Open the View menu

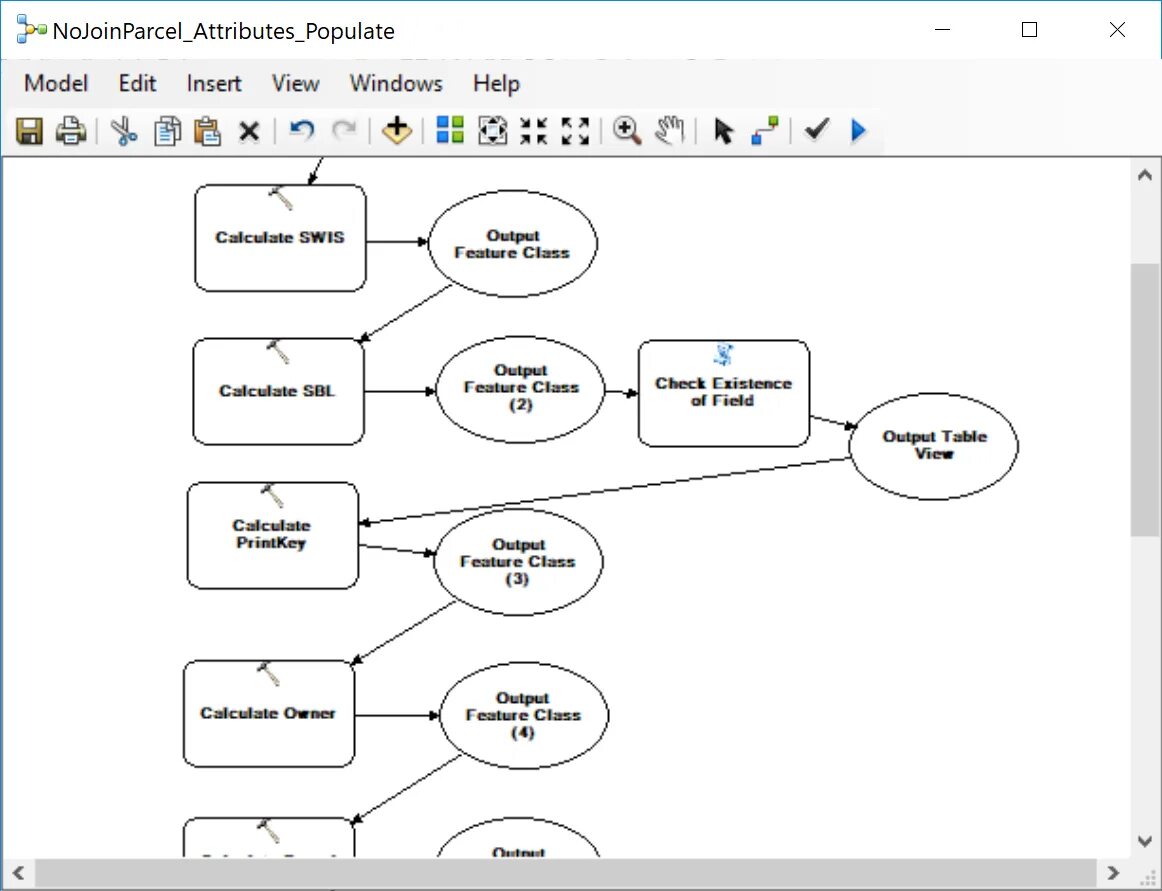(295, 83)
